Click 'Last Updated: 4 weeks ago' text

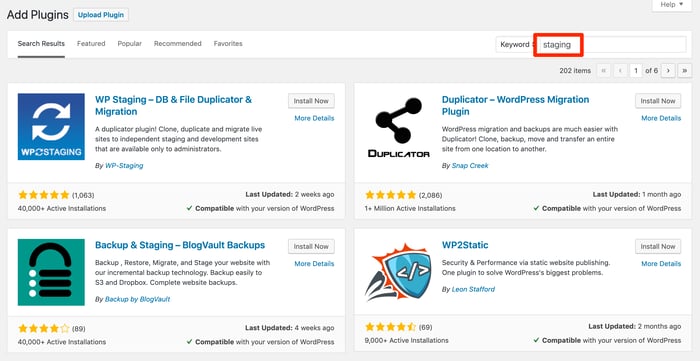coord(290,328)
